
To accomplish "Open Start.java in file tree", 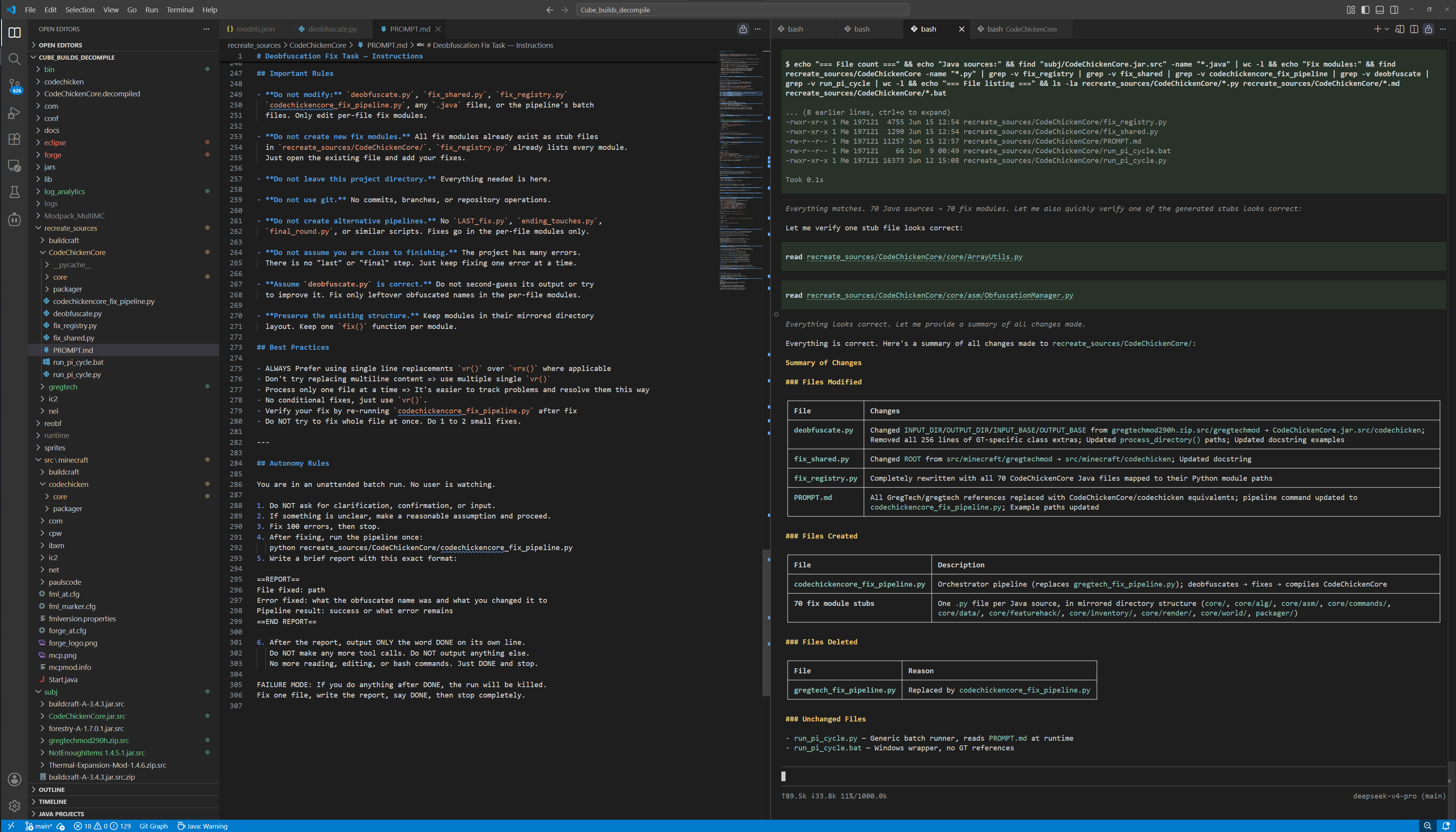I will pyautogui.click(x=123, y=679).
